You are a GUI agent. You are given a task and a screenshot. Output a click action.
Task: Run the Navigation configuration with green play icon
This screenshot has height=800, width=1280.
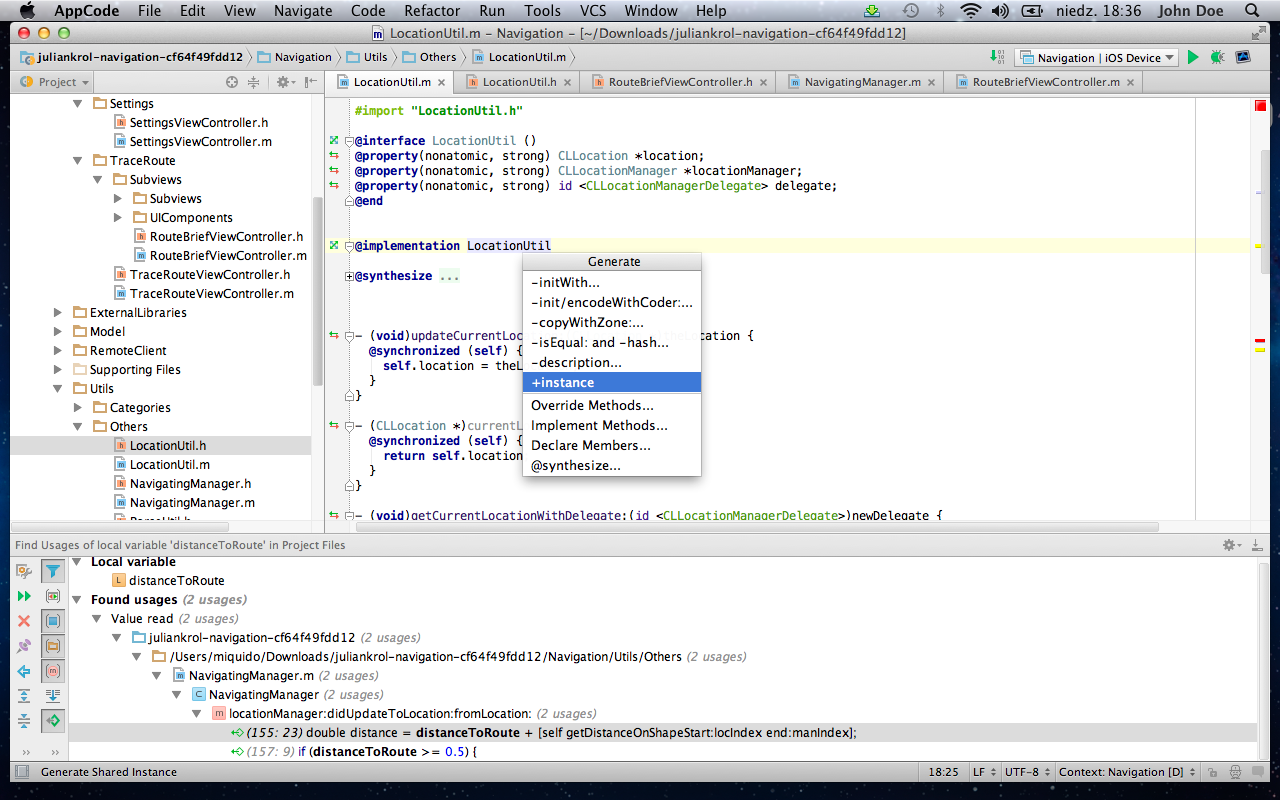[x=1193, y=57]
